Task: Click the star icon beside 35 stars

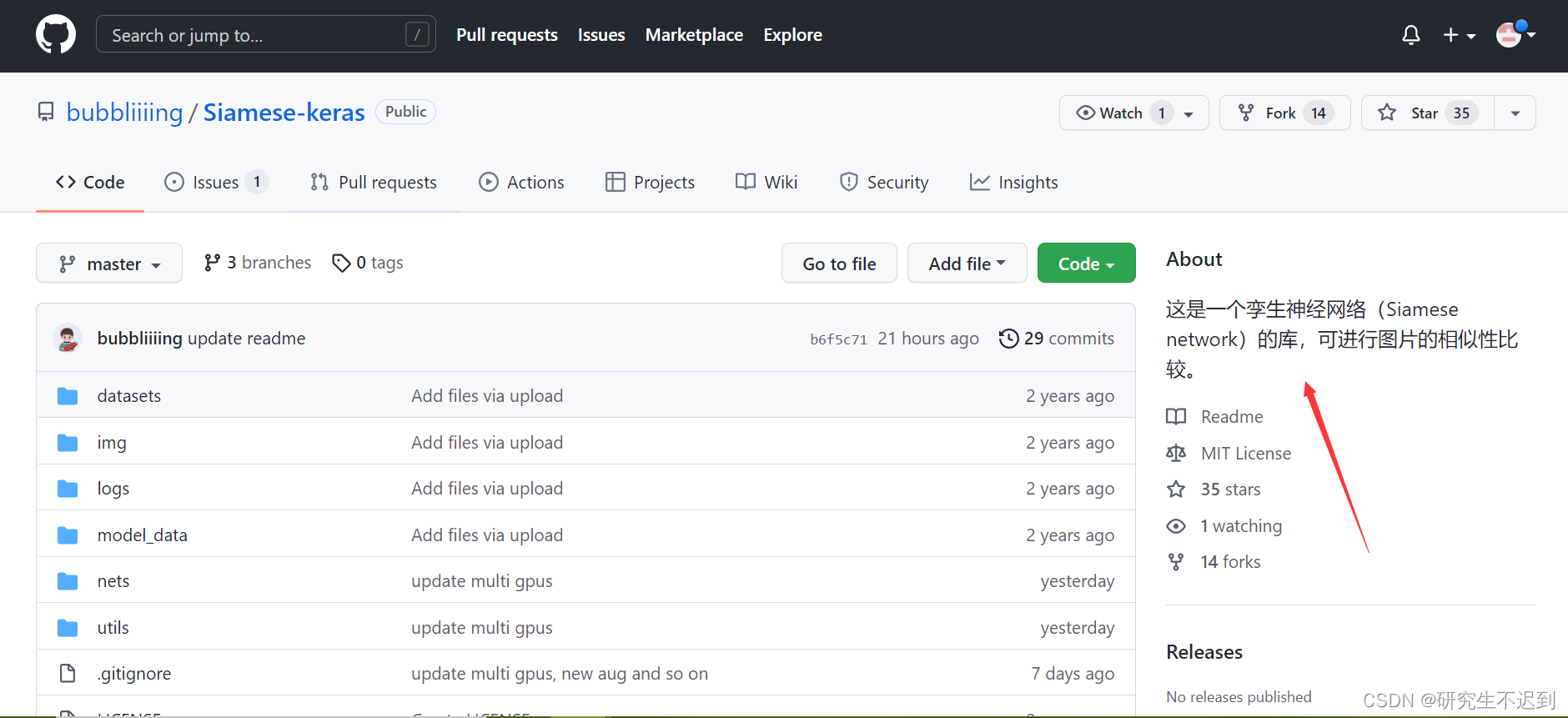Action: click(1176, 489)
